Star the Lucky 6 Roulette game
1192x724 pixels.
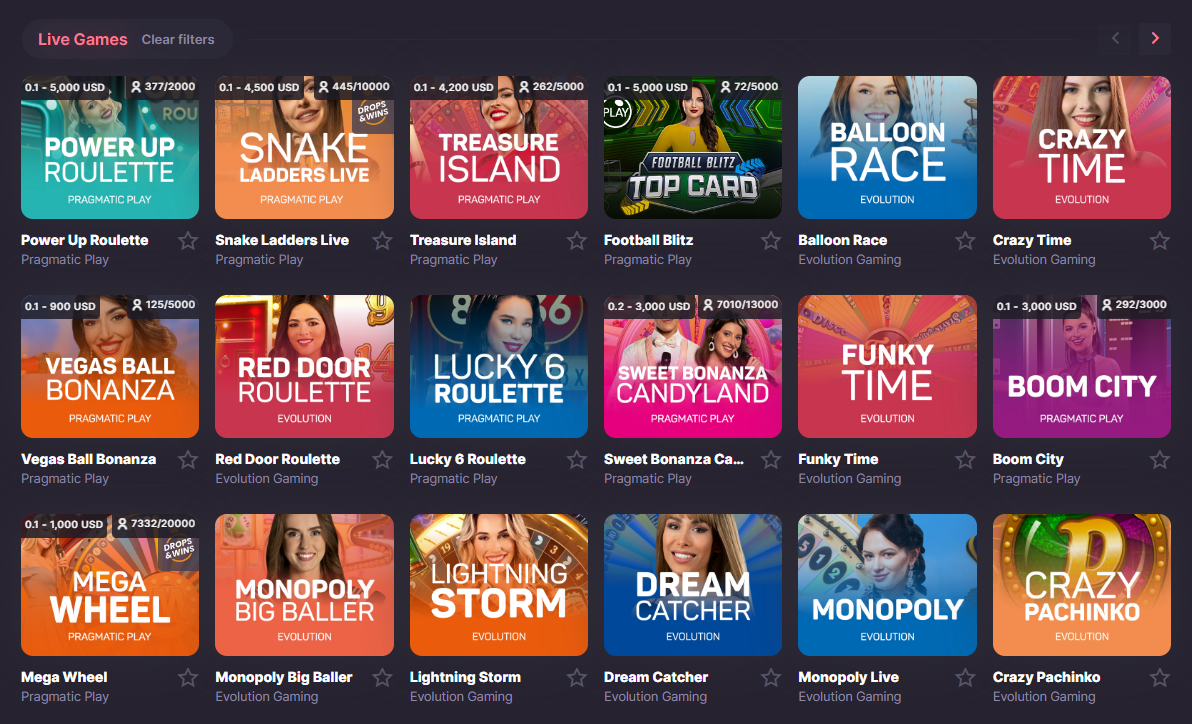pos(577,459)
